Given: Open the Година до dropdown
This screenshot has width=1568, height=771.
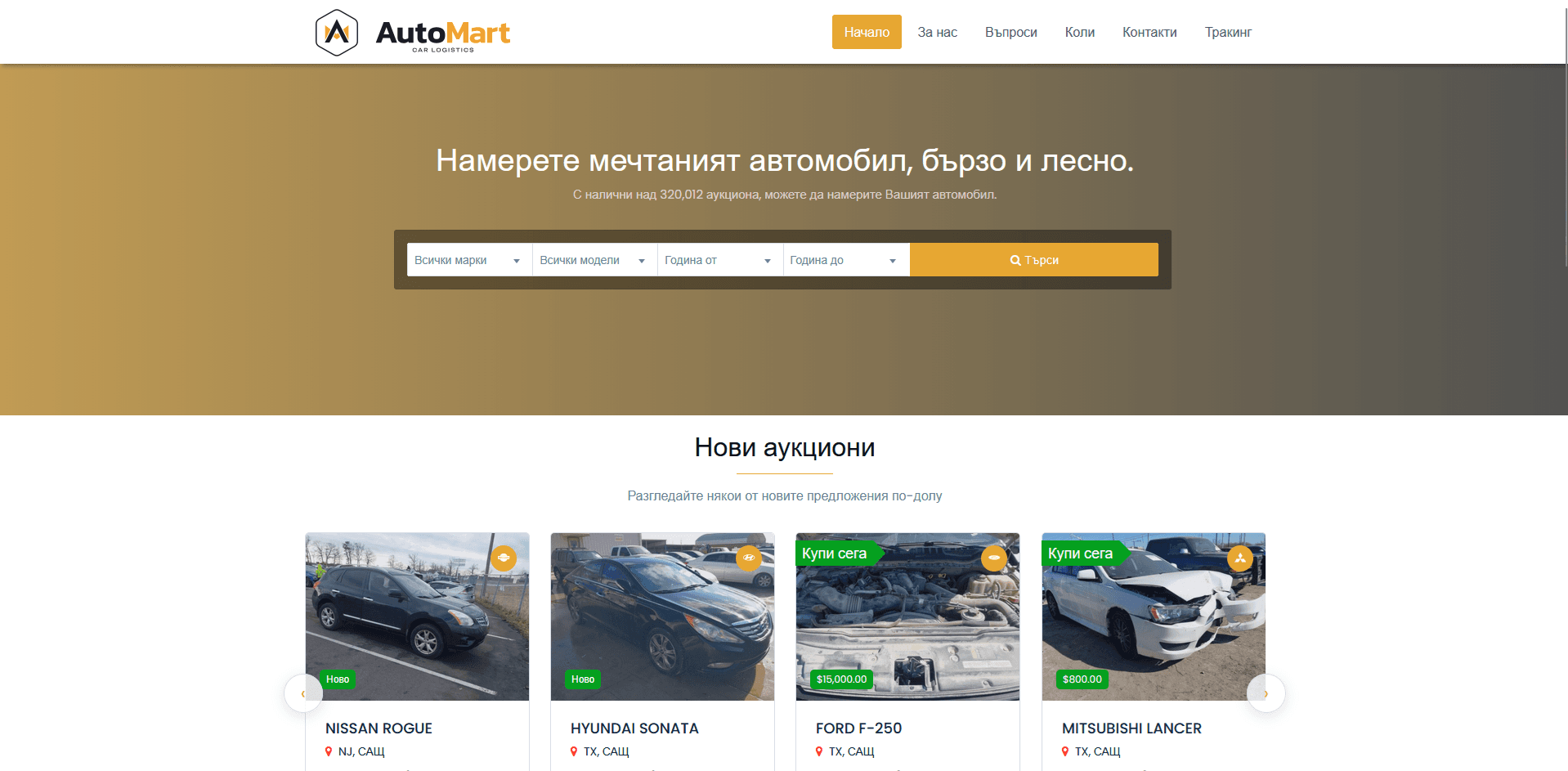Looking at the screenshot, I should click(x=845, y=259).
